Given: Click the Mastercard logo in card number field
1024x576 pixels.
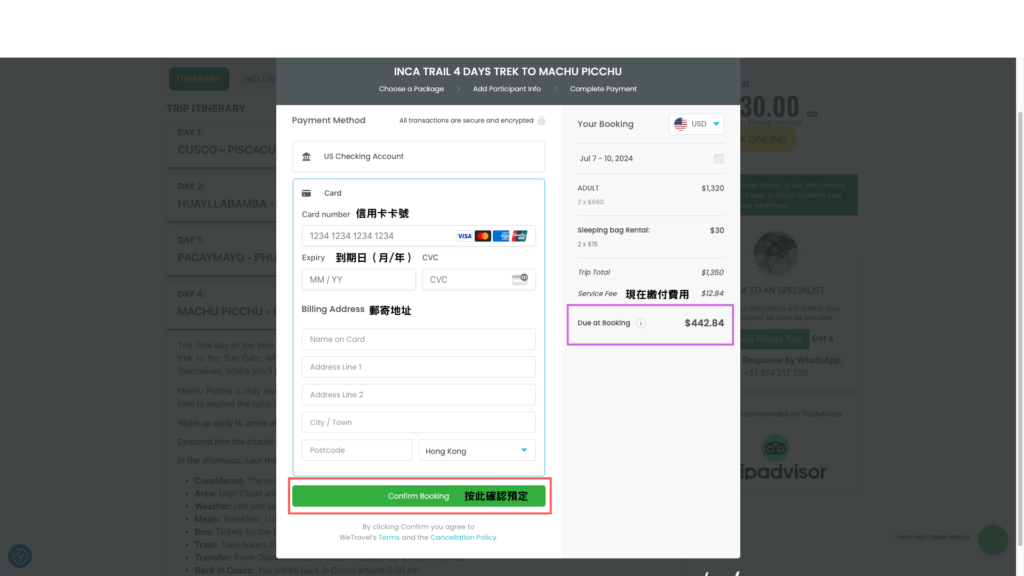Looking at the screenshot, I should click(483, 236).
